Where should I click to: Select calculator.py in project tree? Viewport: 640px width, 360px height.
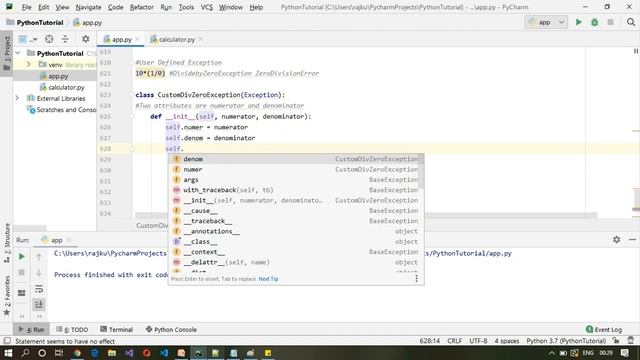[66, 87]
